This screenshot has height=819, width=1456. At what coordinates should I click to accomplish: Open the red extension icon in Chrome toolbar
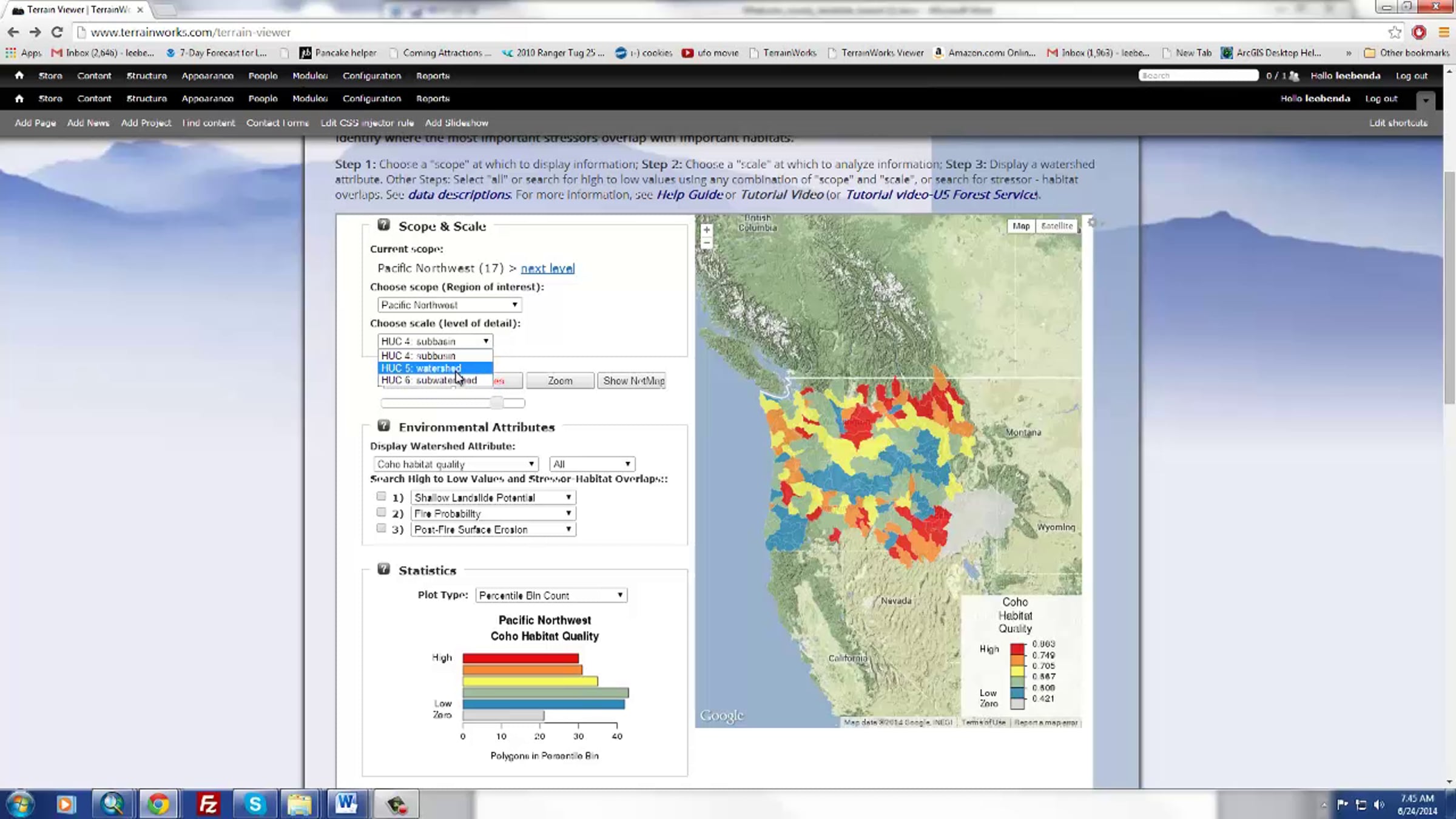tap(1419, 32)
